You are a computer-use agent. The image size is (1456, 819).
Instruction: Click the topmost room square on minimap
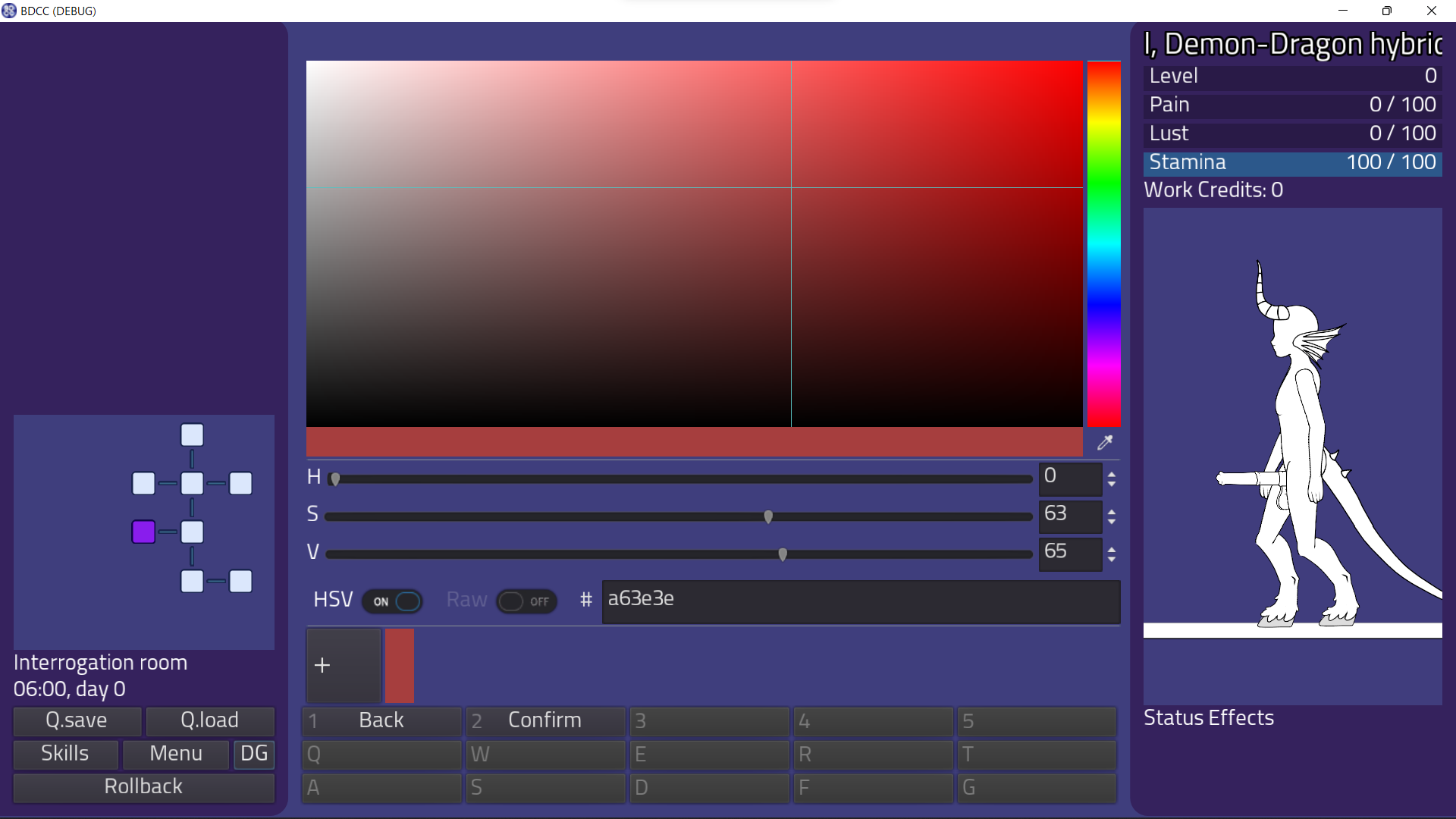(192, 435)
